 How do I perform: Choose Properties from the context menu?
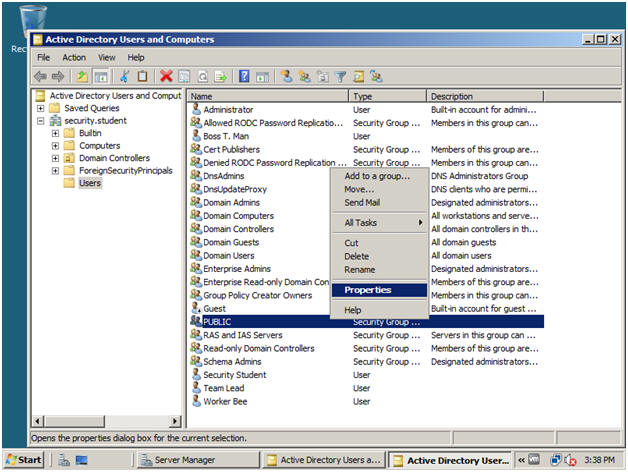click(x=379, y=290)
